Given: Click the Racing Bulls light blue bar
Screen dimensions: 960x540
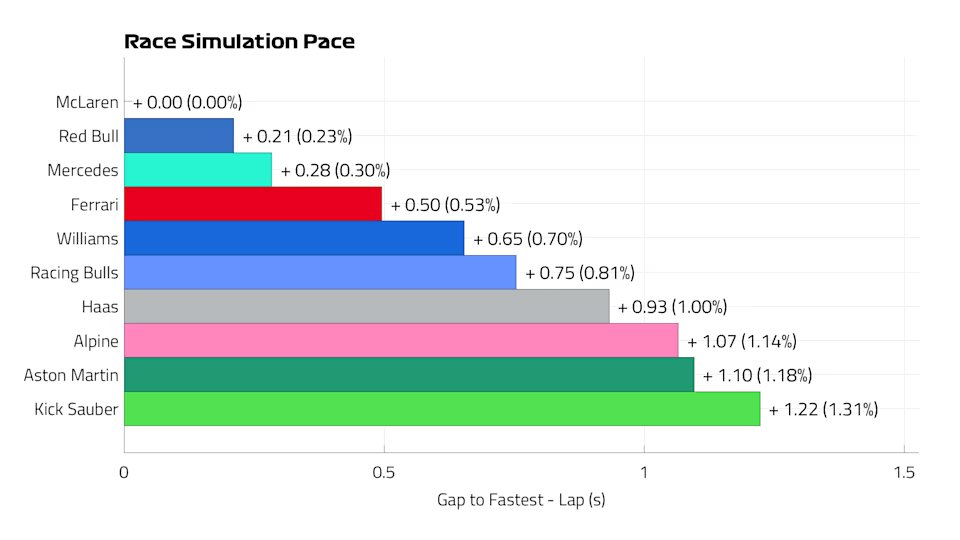Looking at the screenshot, I should 320,272.
